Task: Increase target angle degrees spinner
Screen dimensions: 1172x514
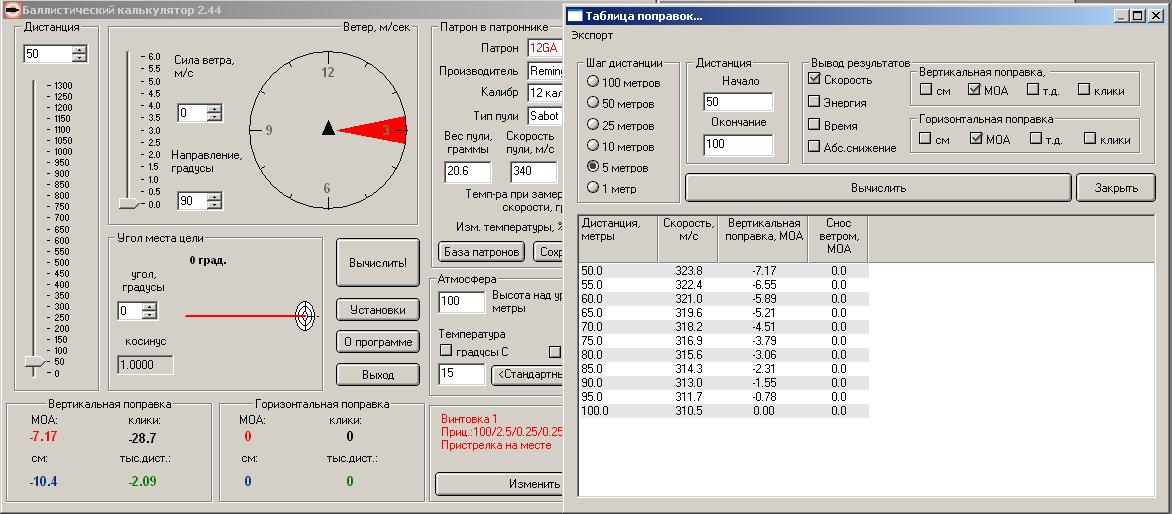Action: point(149,307)
